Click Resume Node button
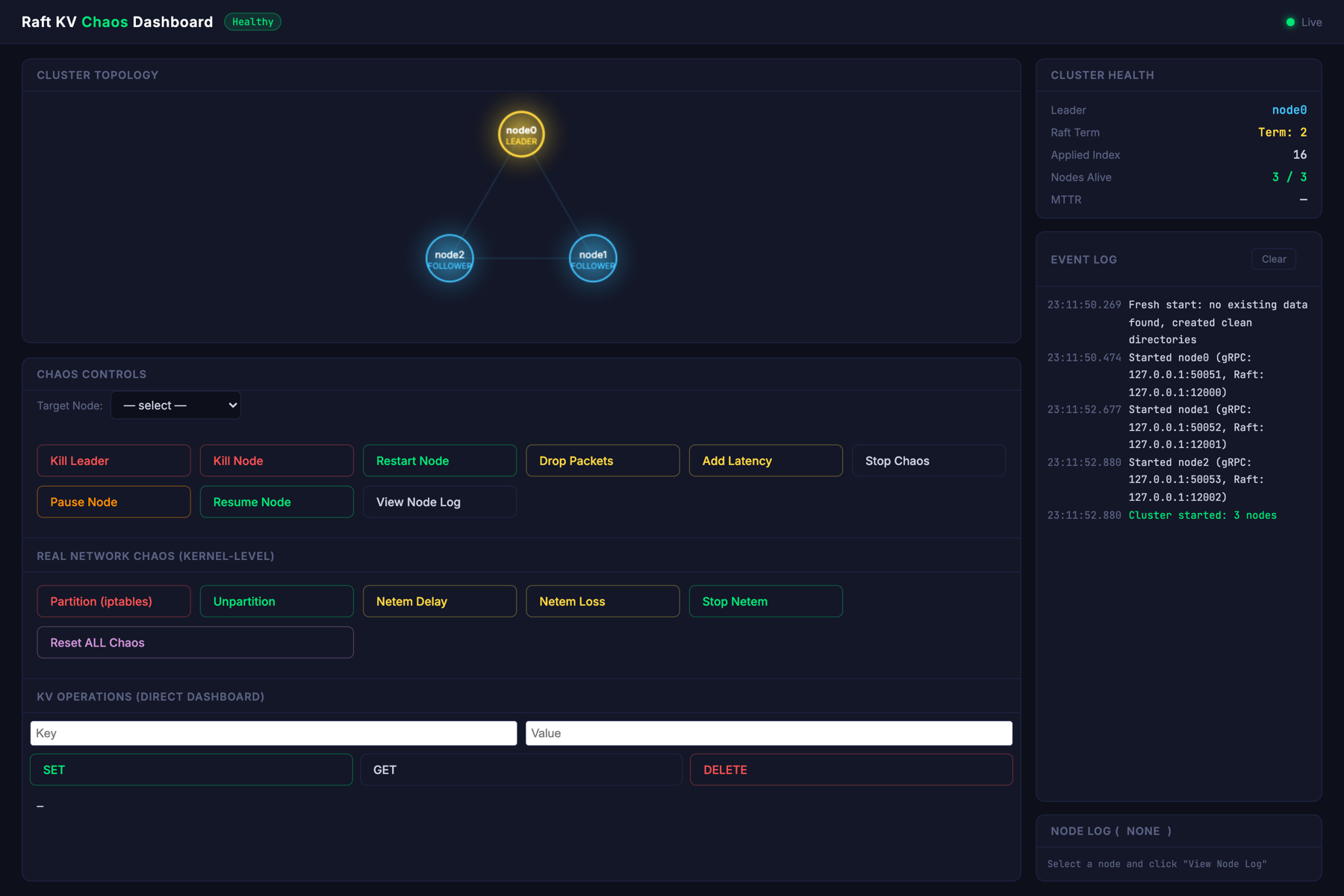 pos(276,502)
